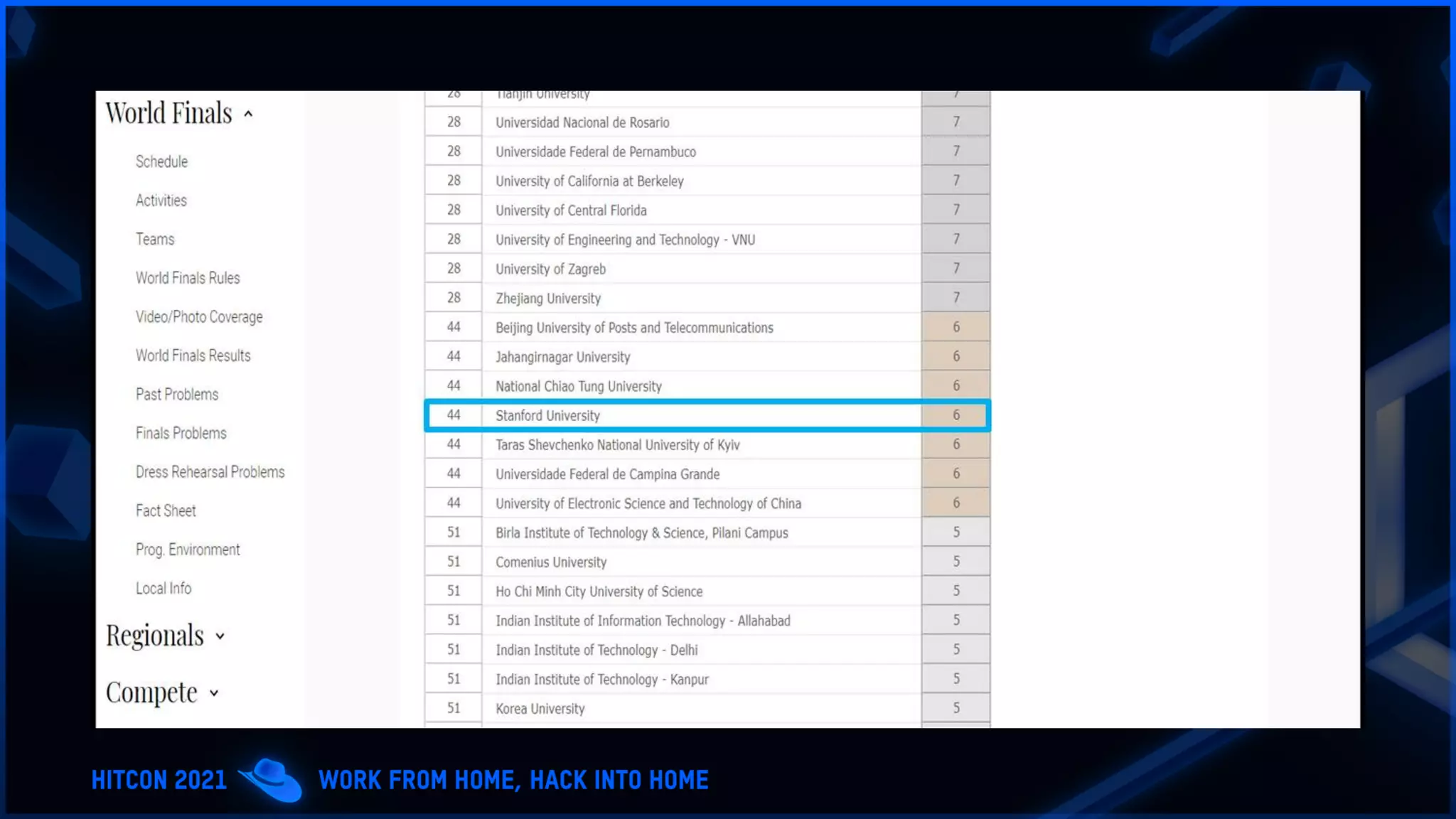The width and height of the screenshot is (1456, 819).
Task: Click the highlighted Stanford University row
Action: 547,415
